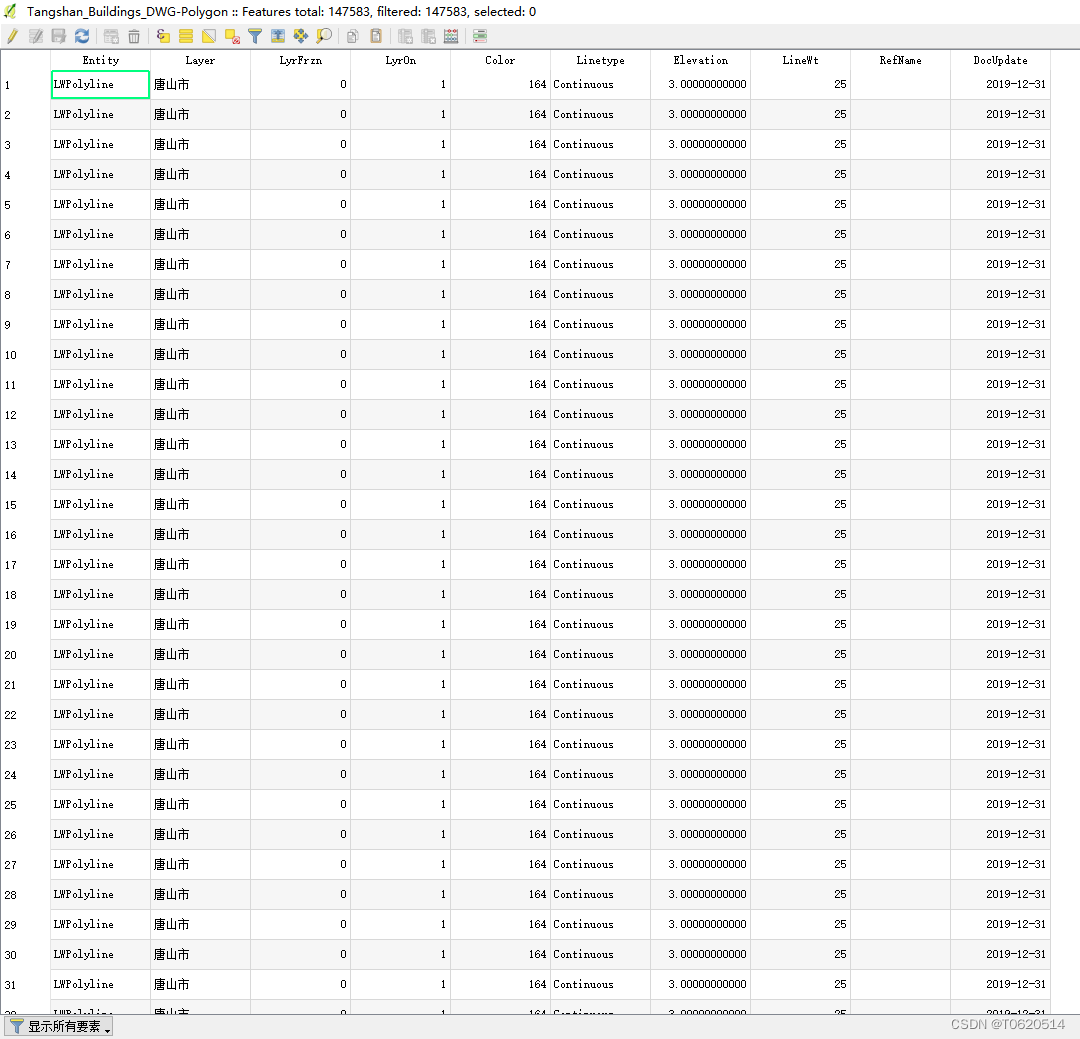The width and height of the screenshot is (1080, 1039).
Task: Click the Reload table icon
Action: [82, 36]
